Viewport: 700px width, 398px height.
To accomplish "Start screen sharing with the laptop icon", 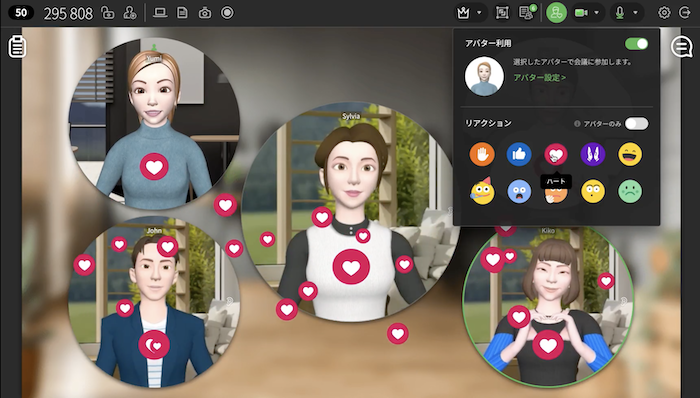I will click(x=160, y=13).
